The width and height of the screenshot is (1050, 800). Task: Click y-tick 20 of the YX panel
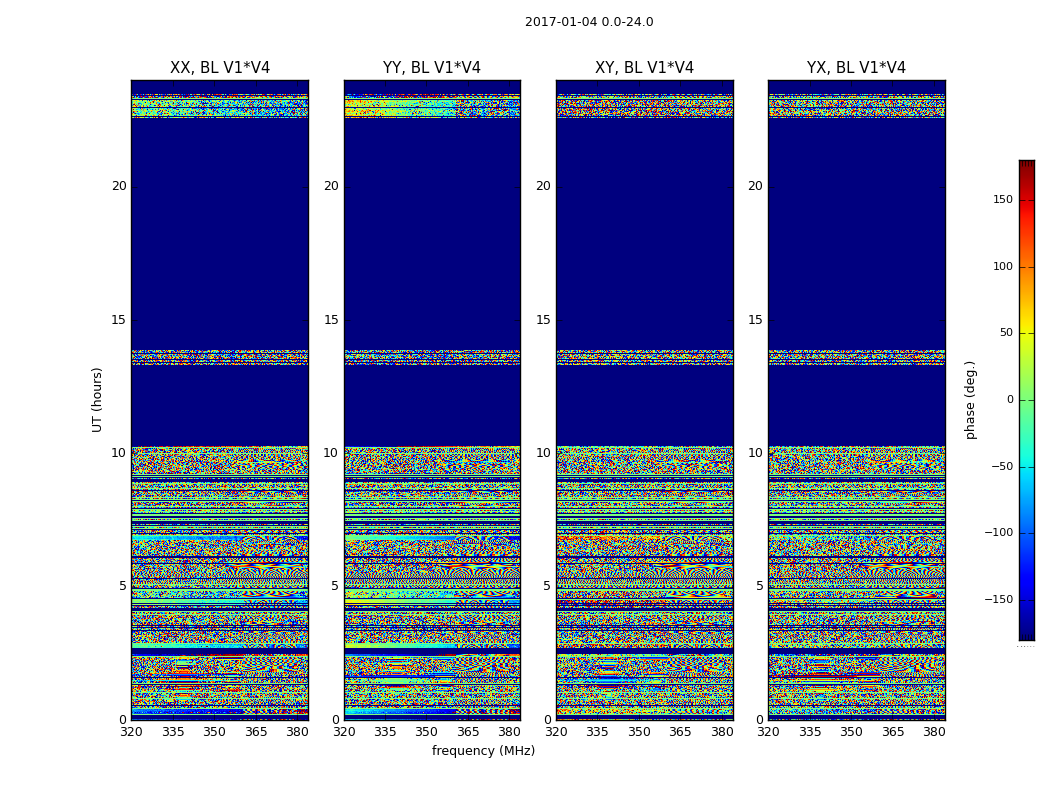pyautogui.click(x=755, y=186)
